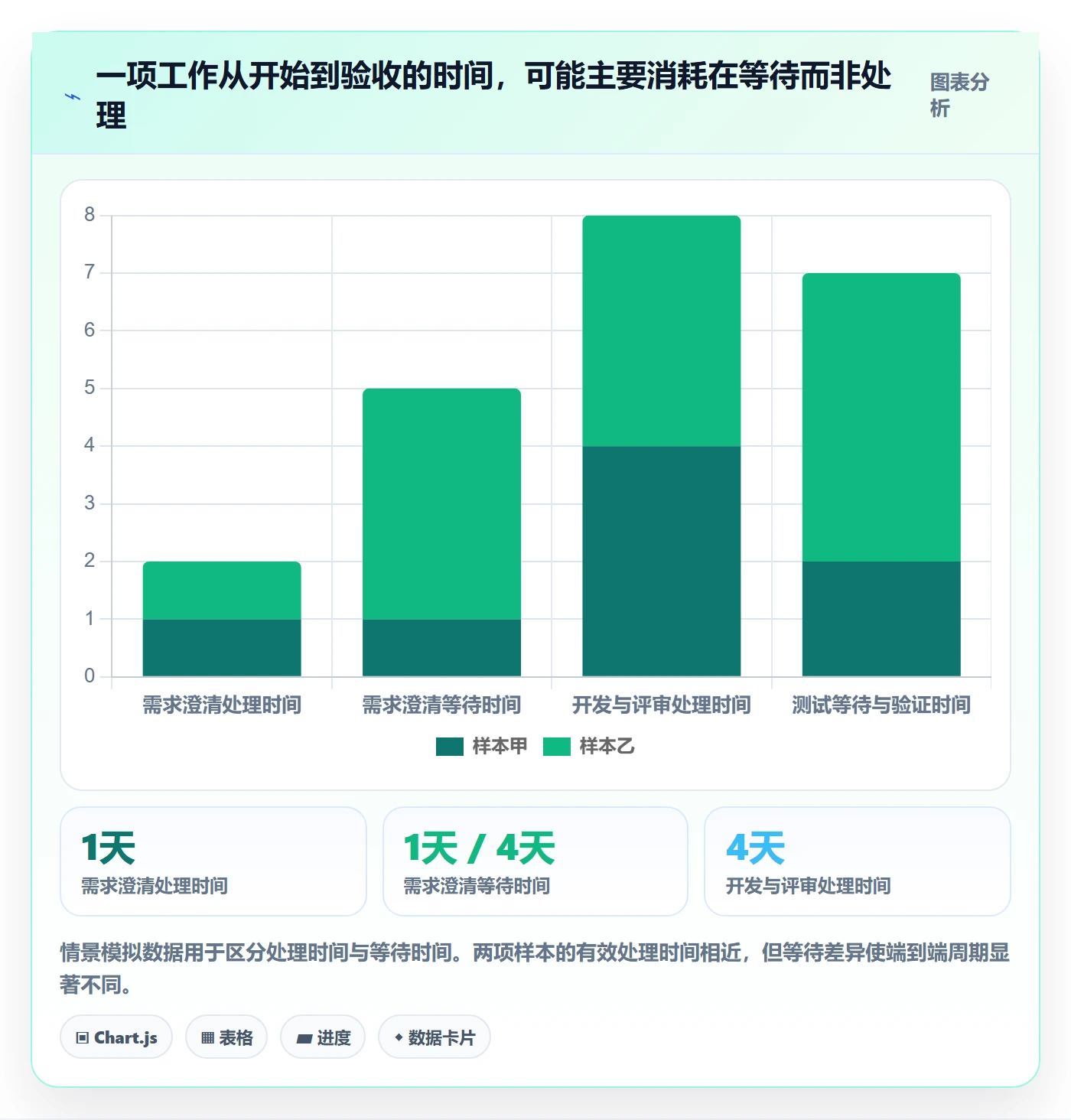Click the 需求澄清处理时间 x-axis label
The height and width of the screenshot is (1120, 1071).
222,705
